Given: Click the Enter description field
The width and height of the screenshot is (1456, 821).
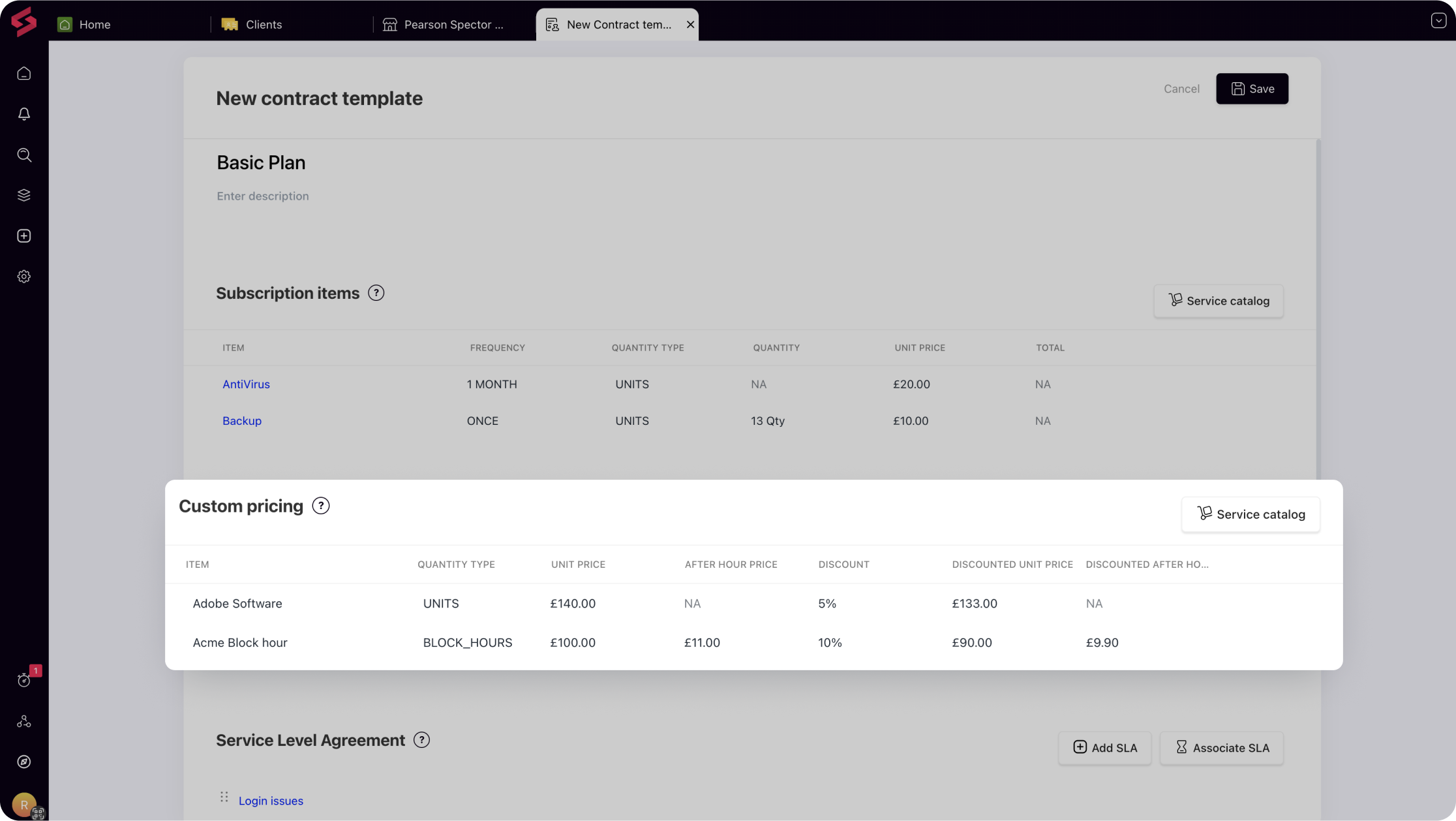Looking at the screenshot, I should click(262, 196).
